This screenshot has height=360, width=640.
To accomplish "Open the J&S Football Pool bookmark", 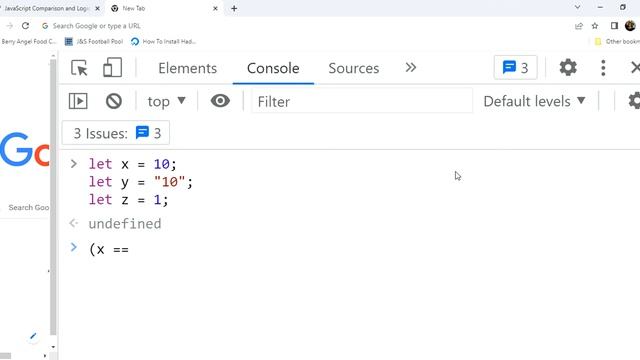I will pos(94,41).
